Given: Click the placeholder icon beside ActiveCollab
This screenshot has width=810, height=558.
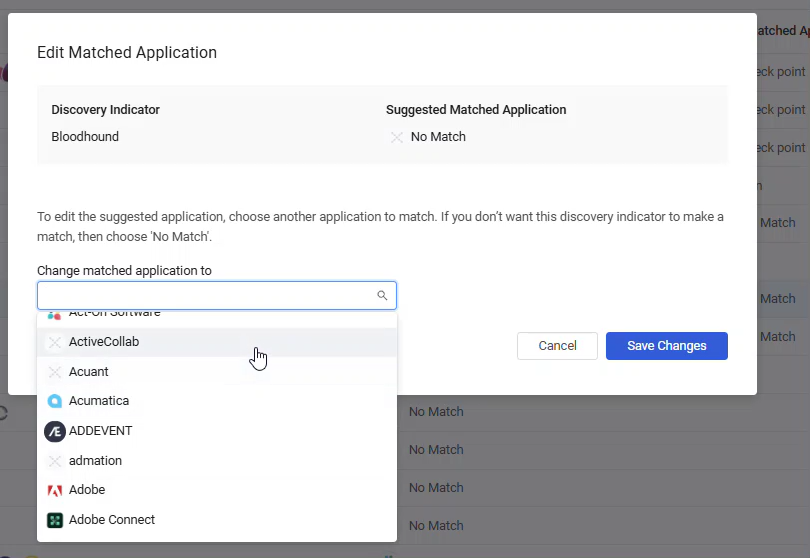Looking at the screenshot, I should pyautogui.click(x=55, y=342).
